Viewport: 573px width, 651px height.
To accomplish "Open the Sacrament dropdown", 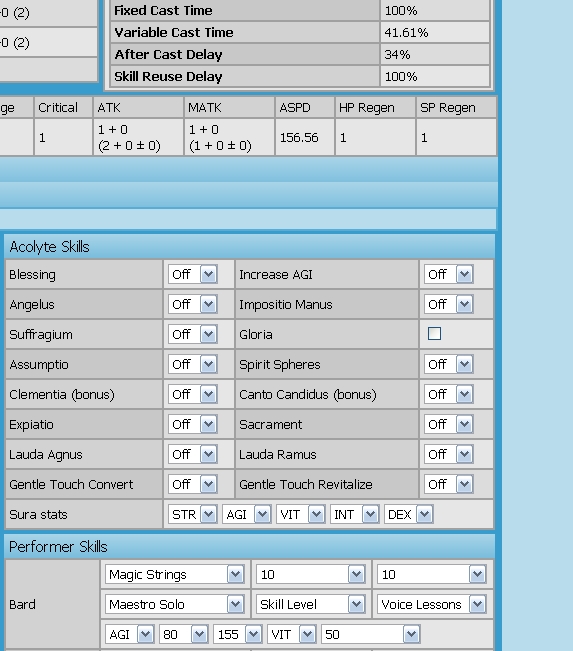I will click(x=448, y=424).
